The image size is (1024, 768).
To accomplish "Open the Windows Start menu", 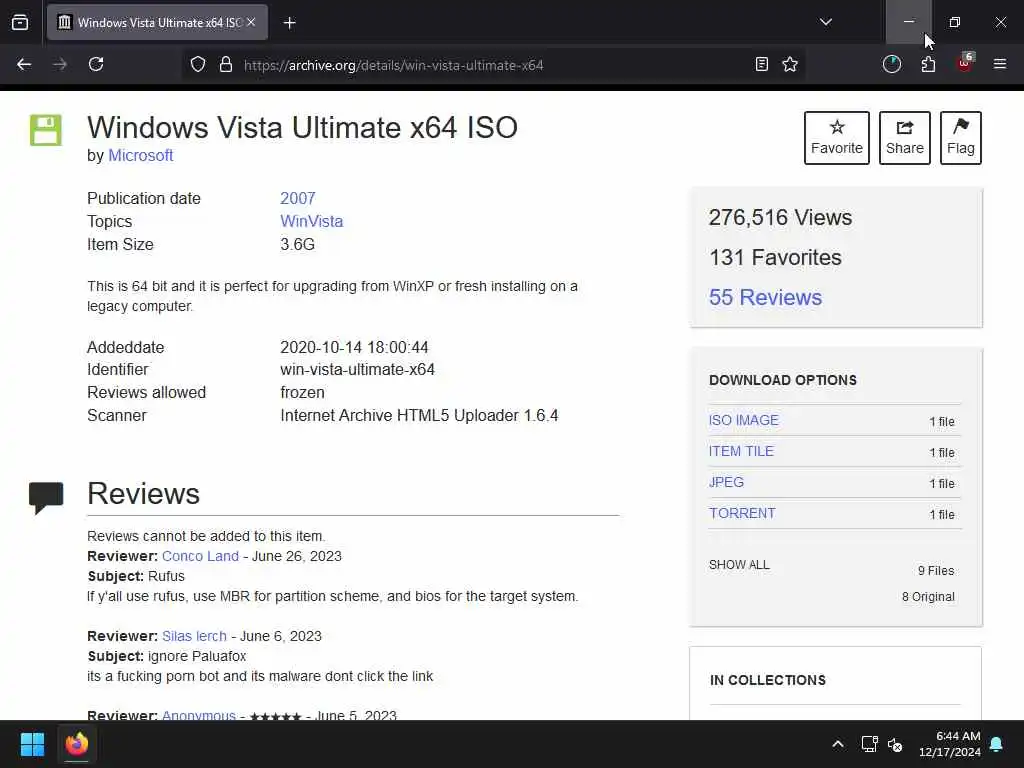I will coord(32,744).
